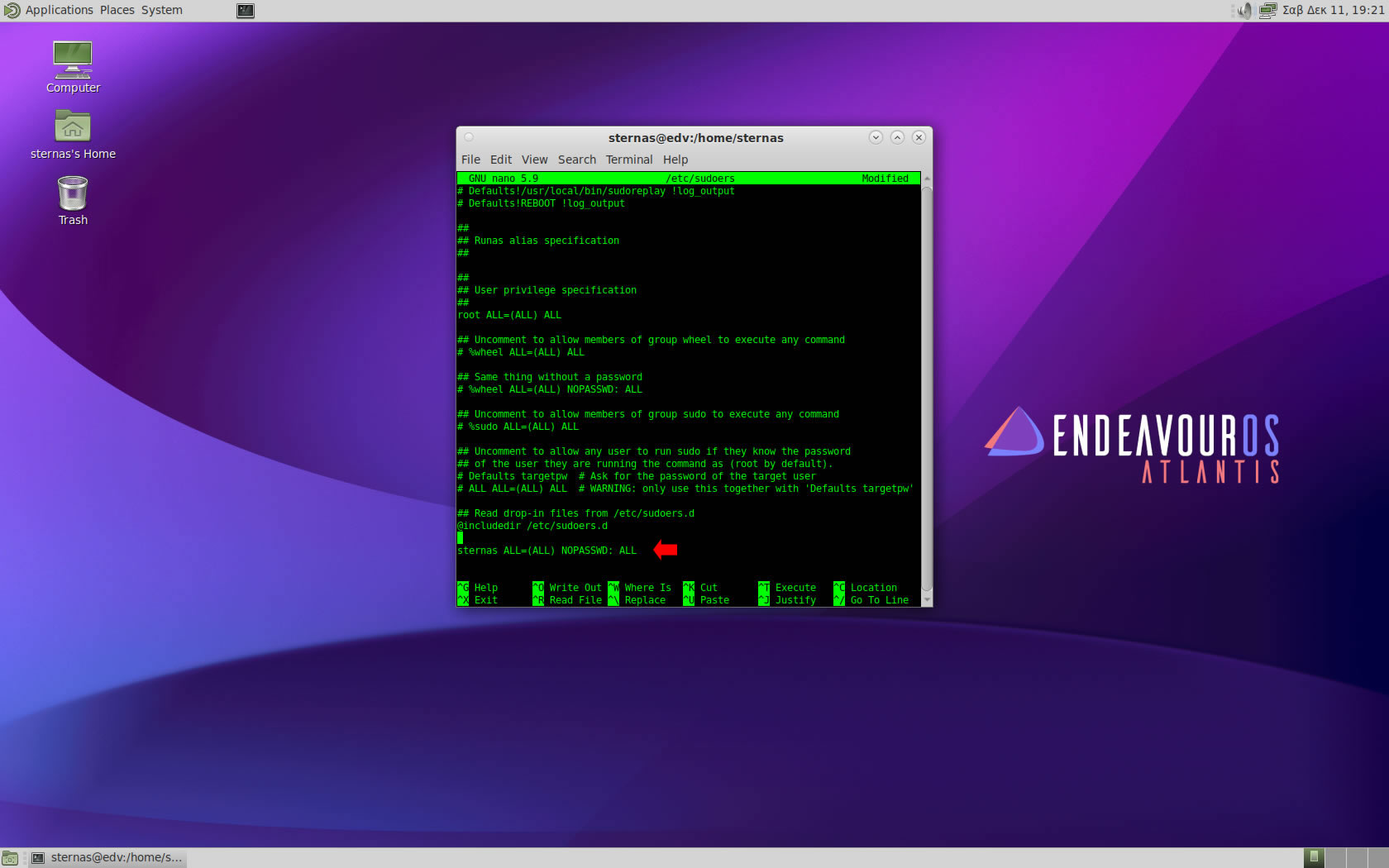Click the nano 'Paste' shortcut label

(x=714, y=600)
